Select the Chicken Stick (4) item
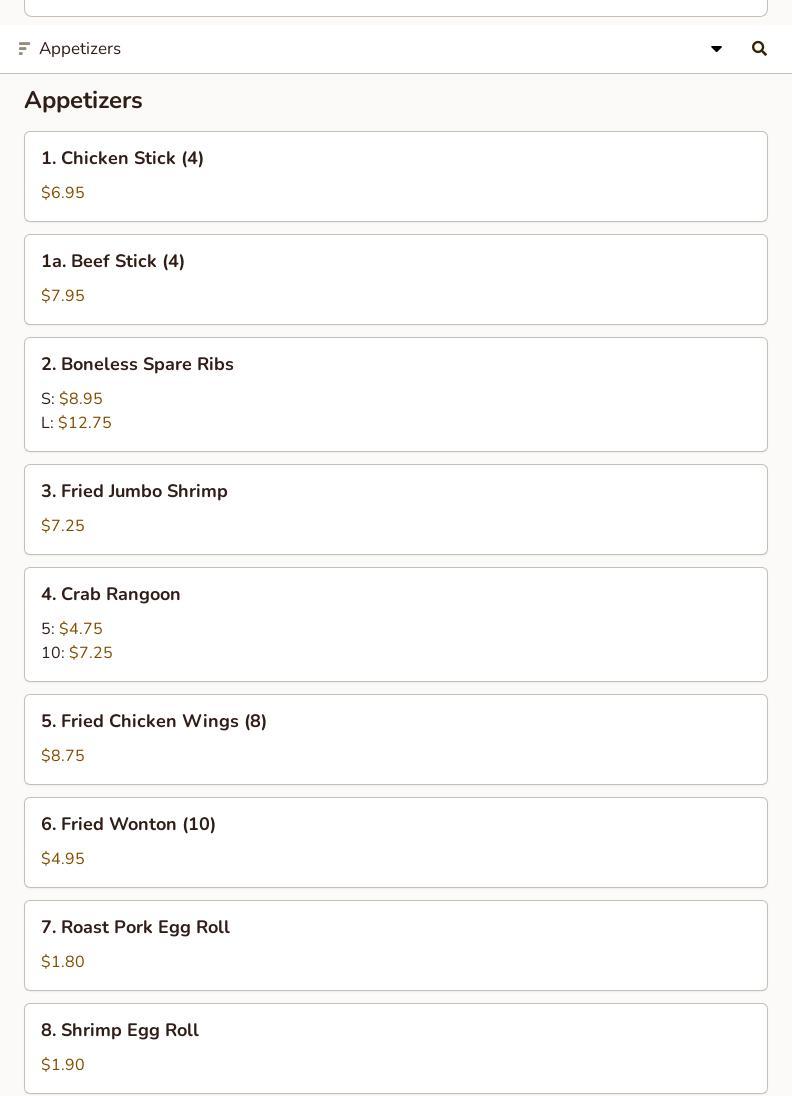This screenshot has height=1096, width=792. (122, 158)
